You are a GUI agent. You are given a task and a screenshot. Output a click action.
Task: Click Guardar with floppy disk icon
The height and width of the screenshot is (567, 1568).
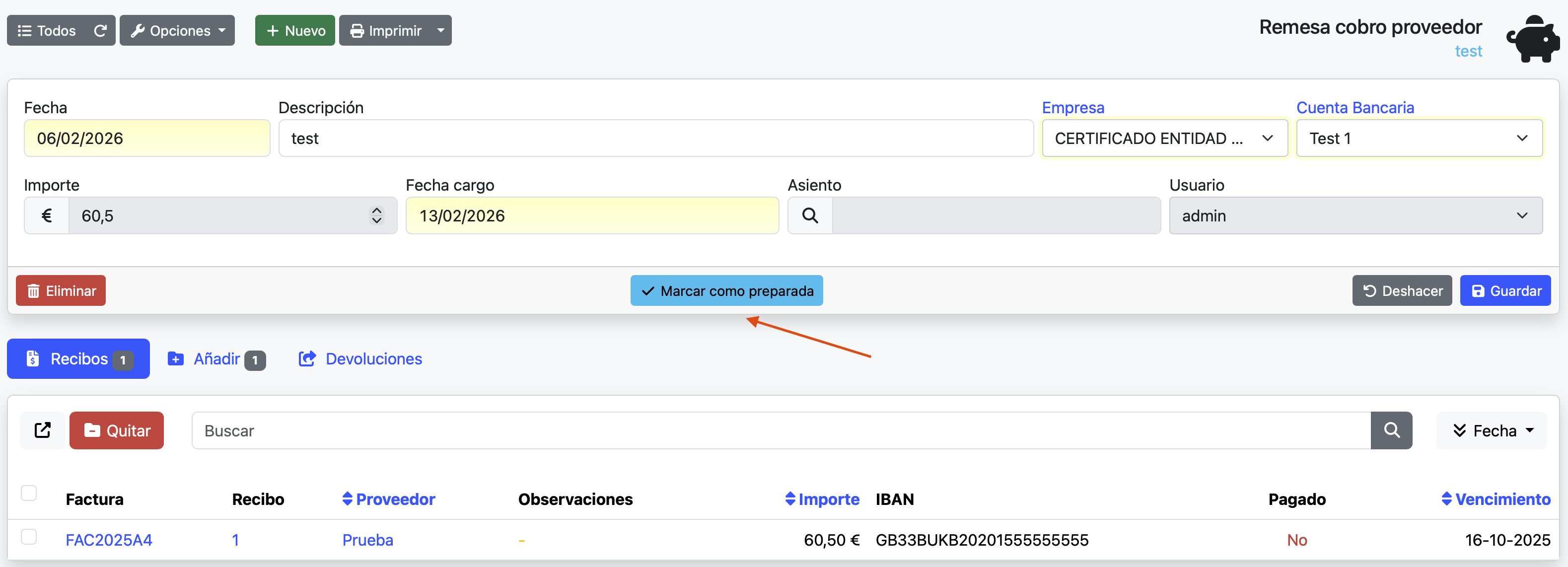(1505, 291)
